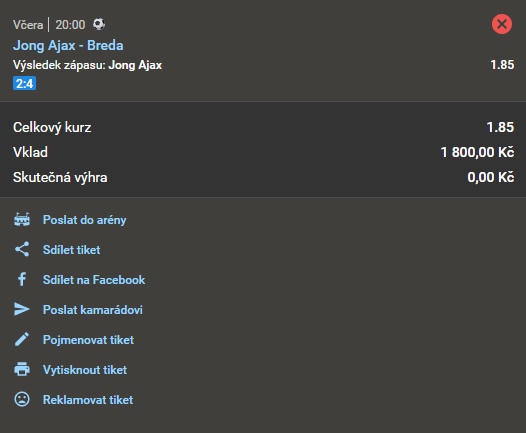526x433 pixels.
Task: Open the Jong Ajax - Breda match link
Action: [x=68, y=45]
